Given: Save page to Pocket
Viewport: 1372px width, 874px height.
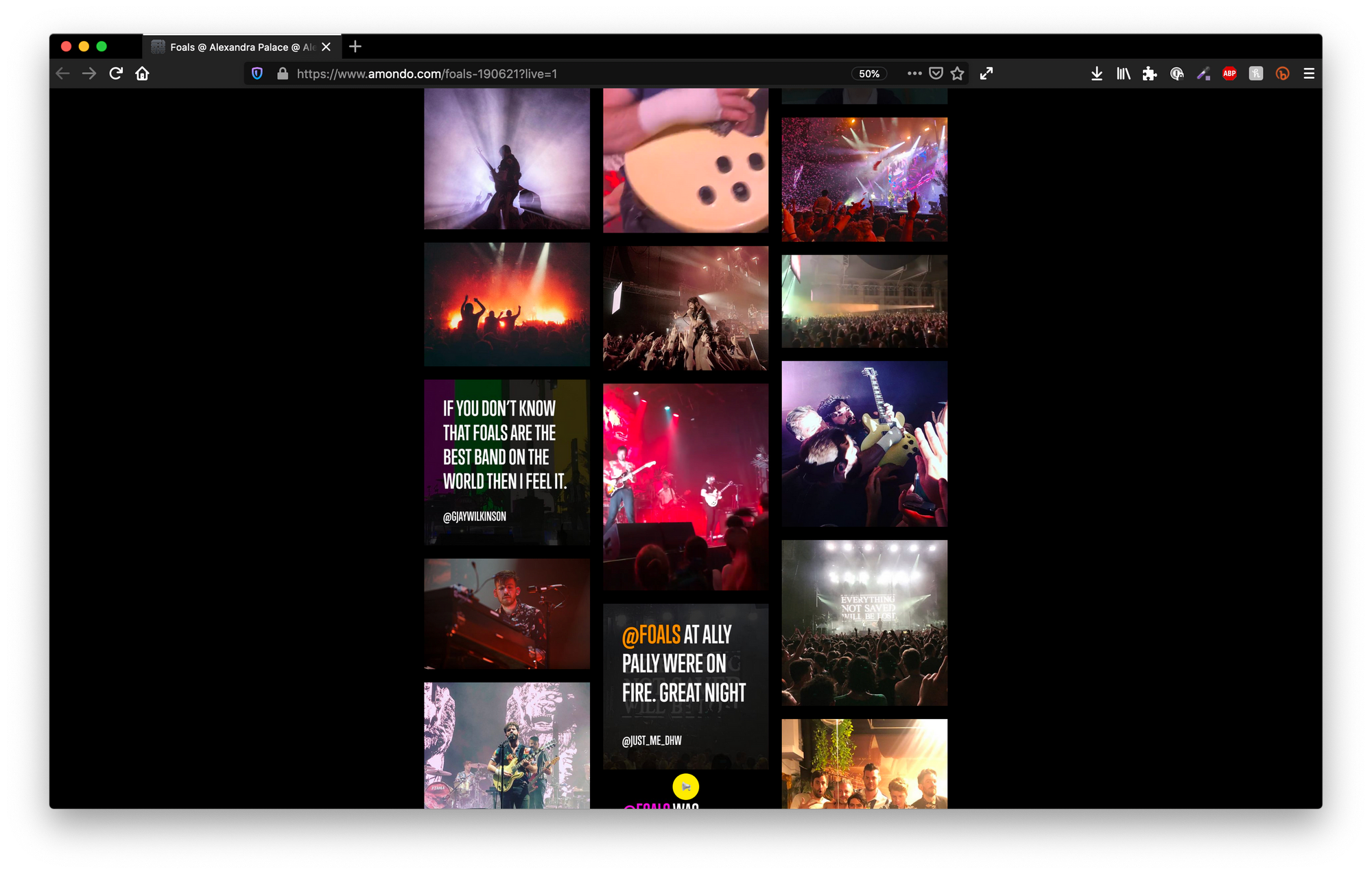Looking at the screenshot, I should click(936, 73).
